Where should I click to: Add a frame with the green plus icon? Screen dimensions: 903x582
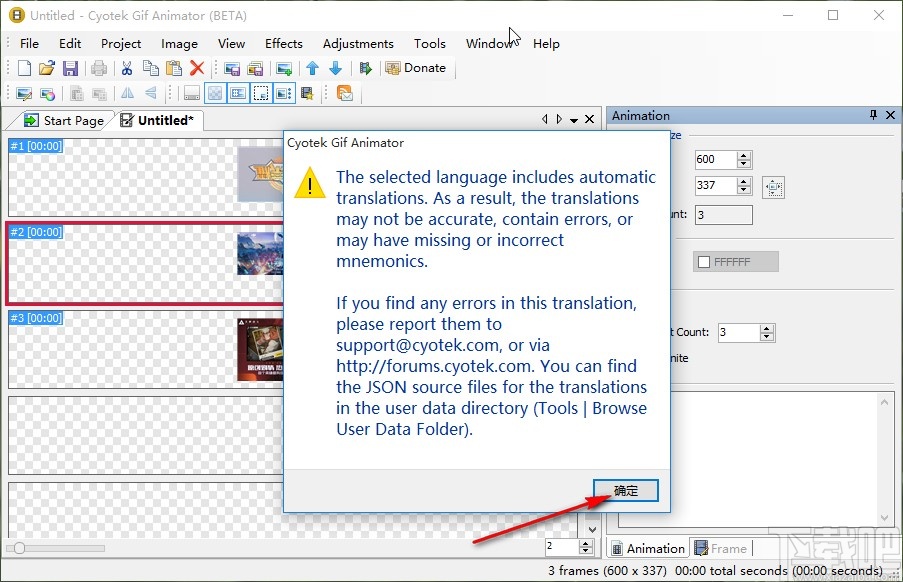[x=284, y=69]
